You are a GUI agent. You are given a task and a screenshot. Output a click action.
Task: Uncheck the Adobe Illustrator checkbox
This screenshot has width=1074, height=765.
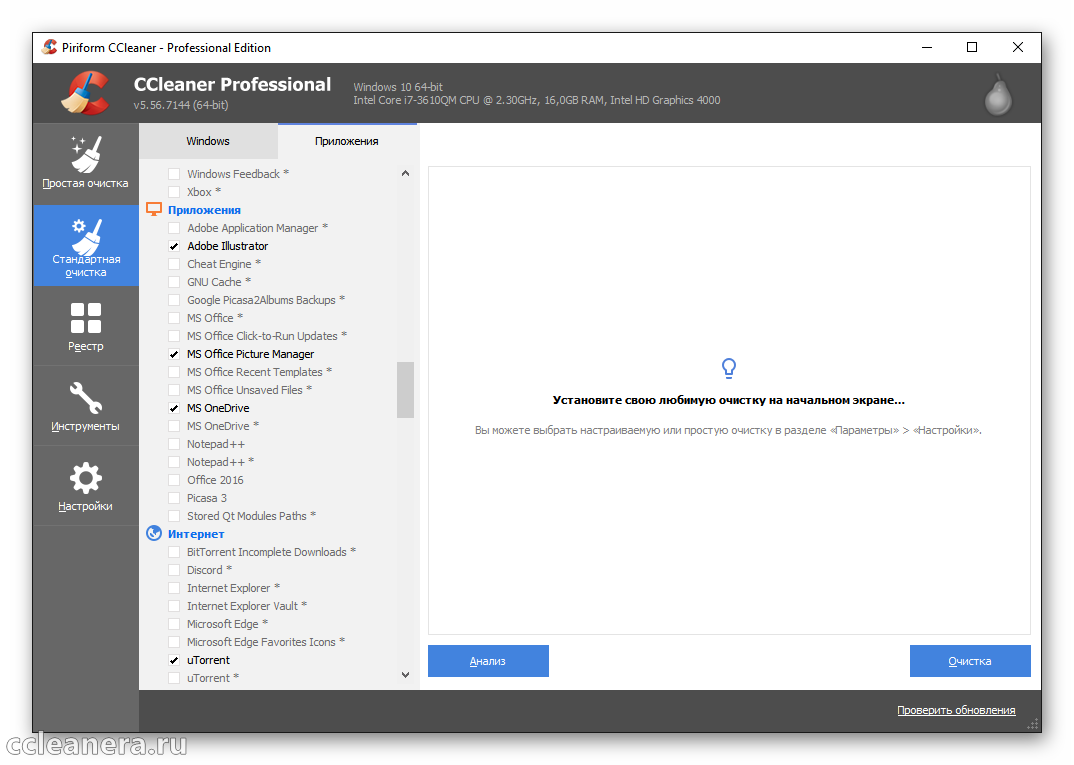[x=174, y=246]
